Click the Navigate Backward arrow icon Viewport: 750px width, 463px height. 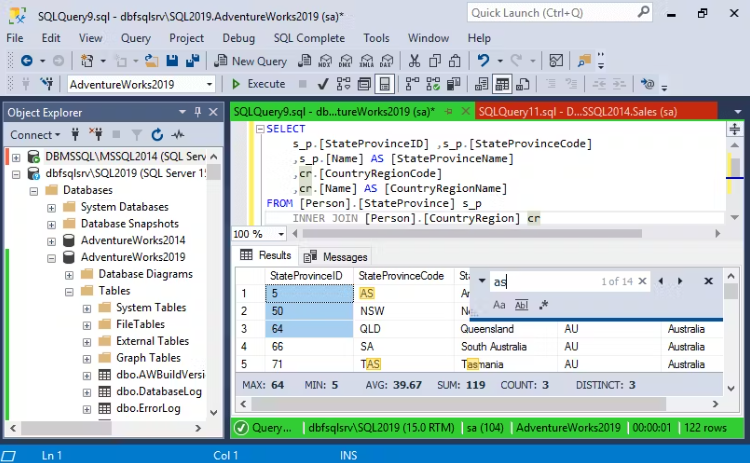pyautogui.click(x=27, y=61)
